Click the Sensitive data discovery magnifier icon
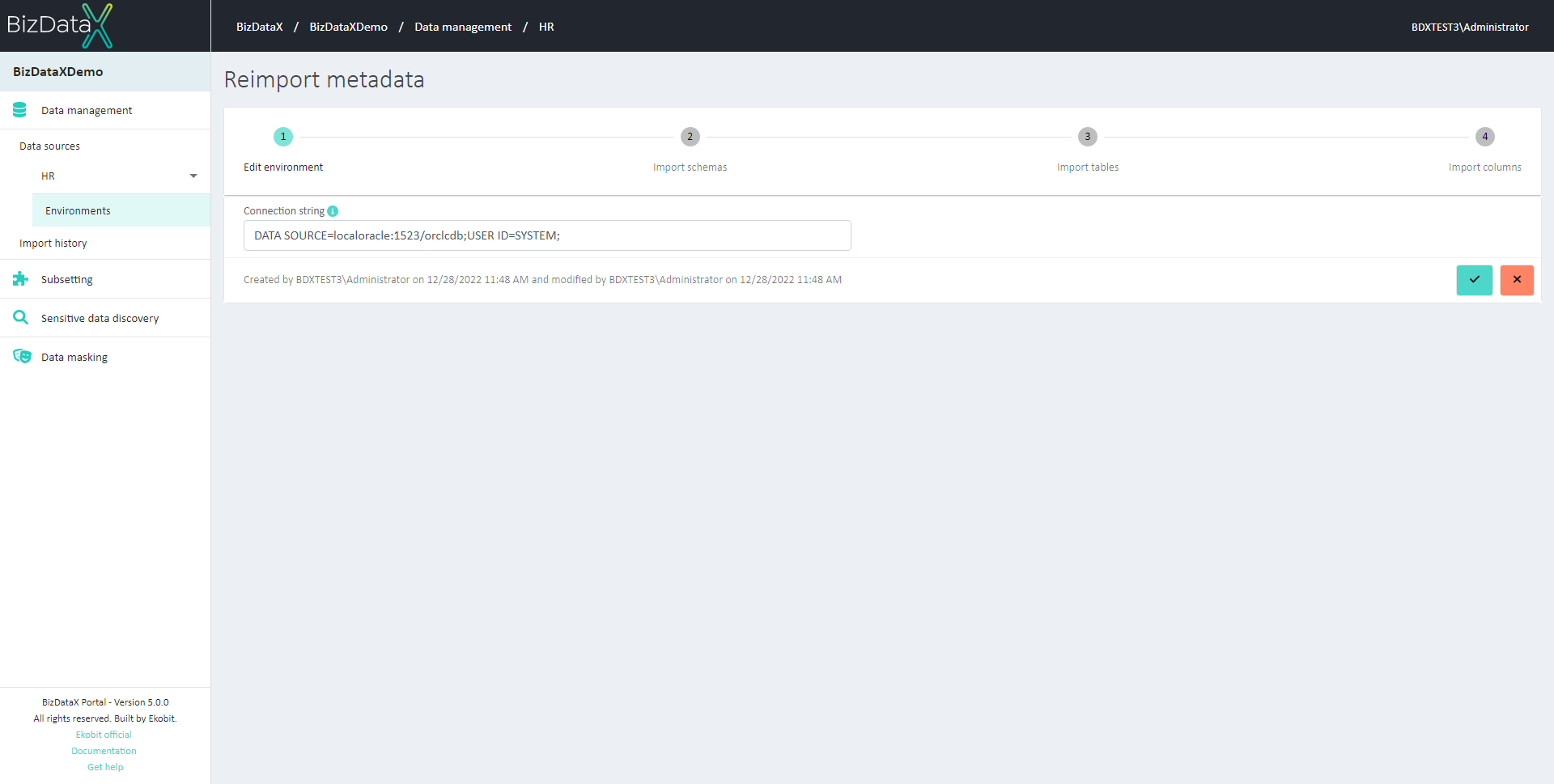This screenshot has width=1554, height=784. [x=20, y=318]
